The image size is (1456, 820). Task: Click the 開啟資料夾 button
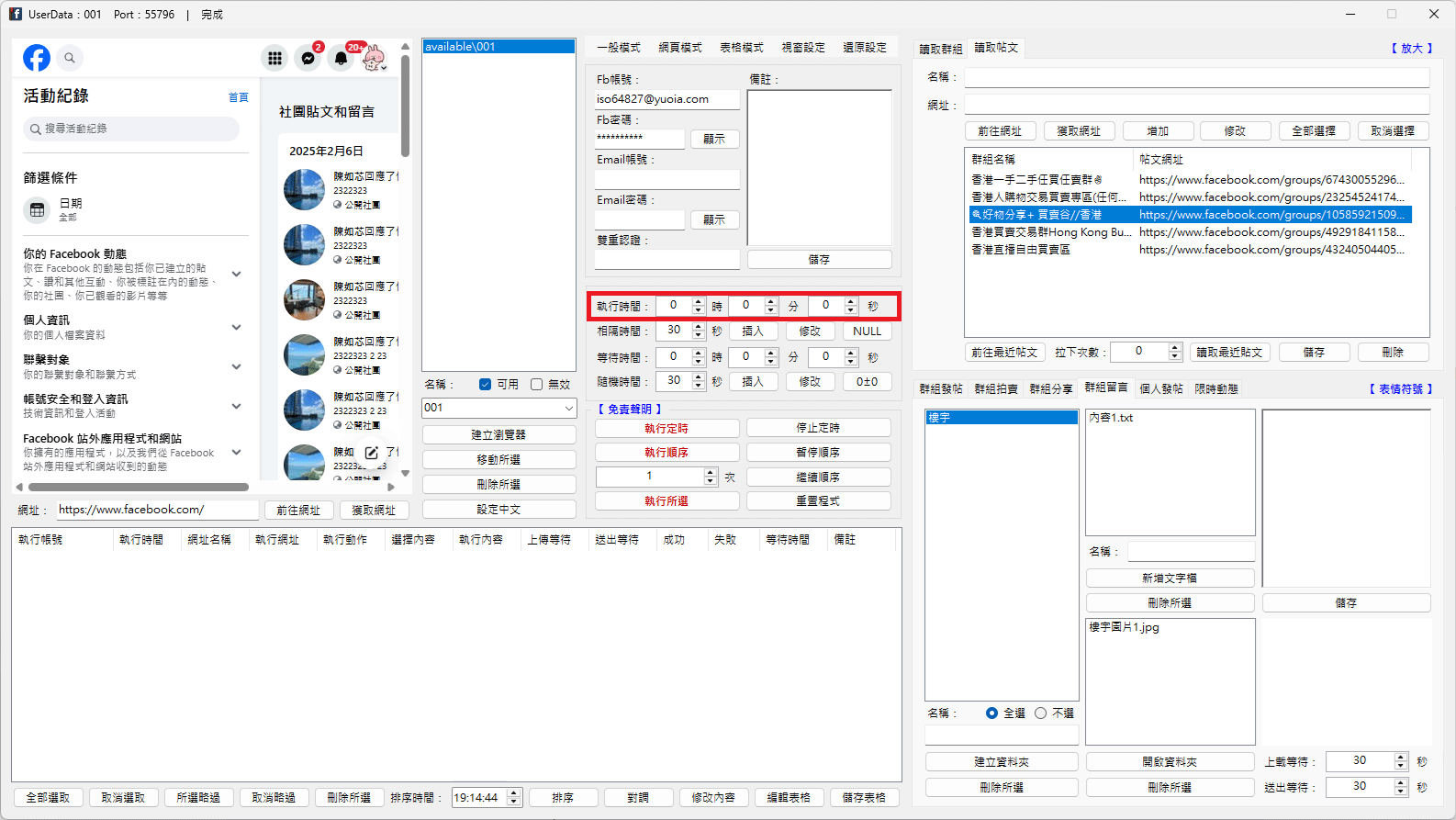(1170, 762)
